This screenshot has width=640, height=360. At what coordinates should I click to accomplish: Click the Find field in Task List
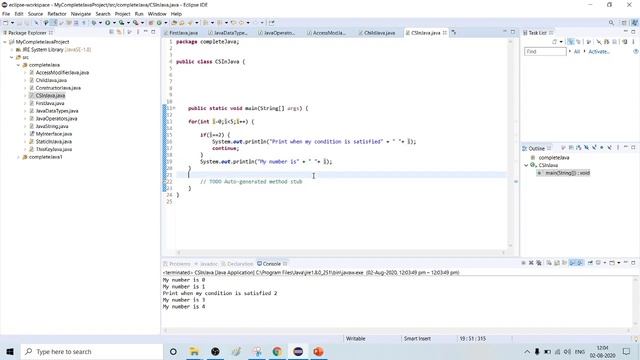pyautogui.click(x=545, y=51)
